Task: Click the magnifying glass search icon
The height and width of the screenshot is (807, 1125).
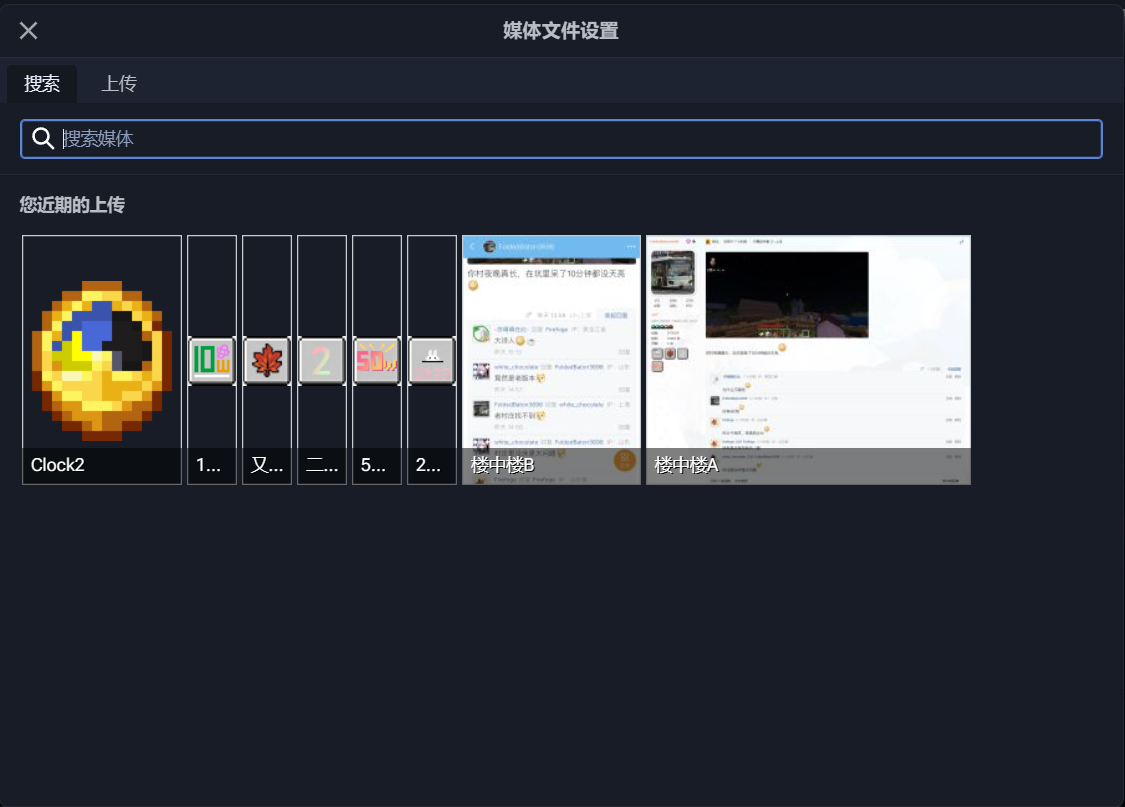Action: (x=43, y=138)
